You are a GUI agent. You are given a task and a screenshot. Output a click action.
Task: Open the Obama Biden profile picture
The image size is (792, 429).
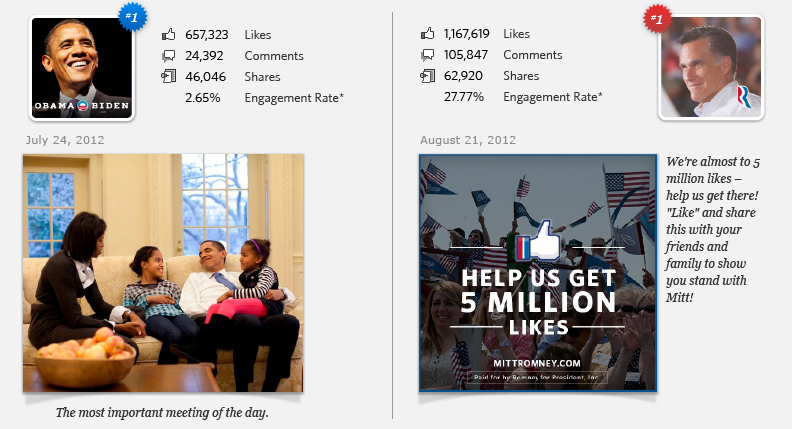[x=82, y=67]
